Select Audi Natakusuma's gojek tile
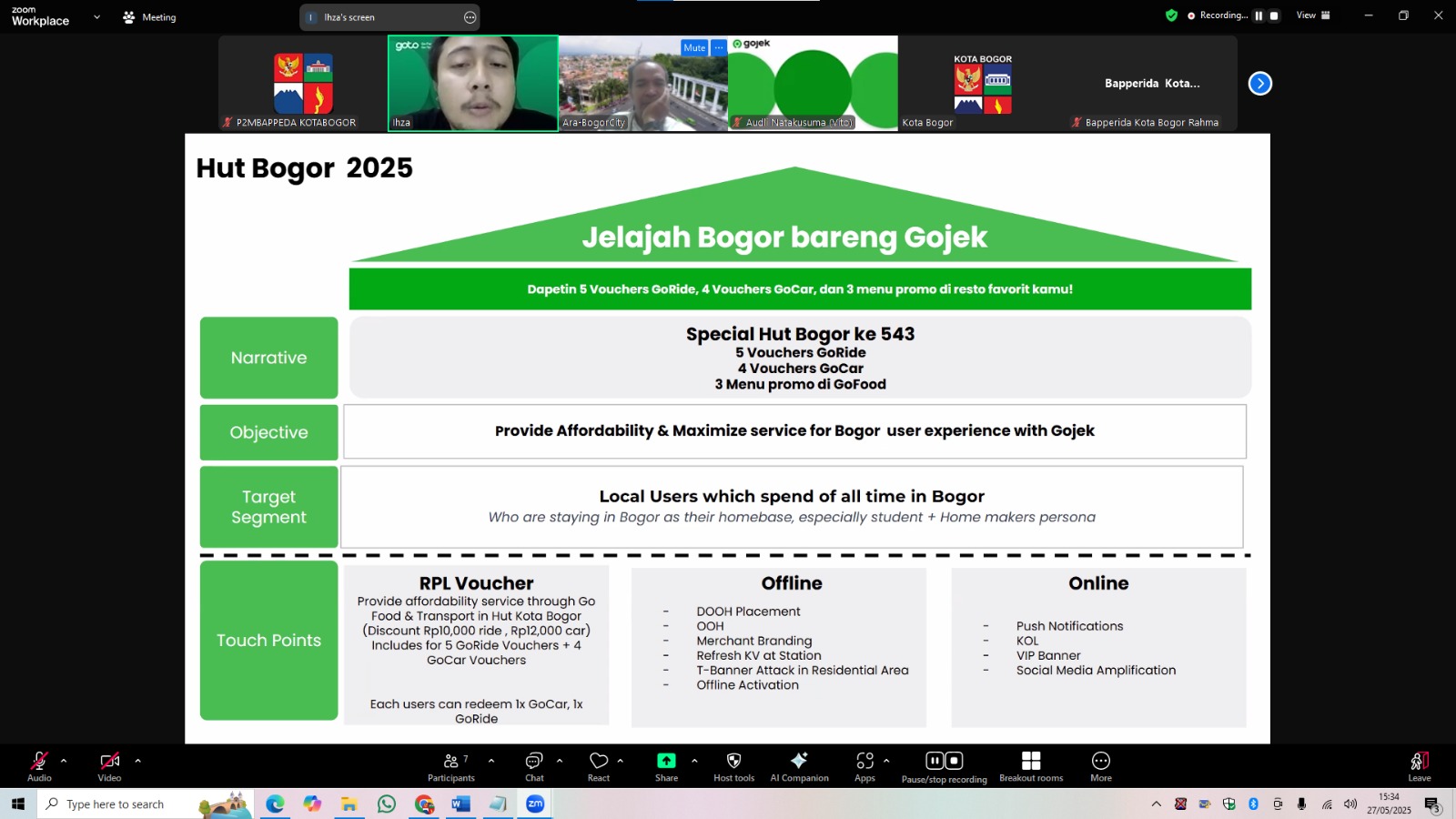Screen dimensions: 1456x819 tap(813, 84)
